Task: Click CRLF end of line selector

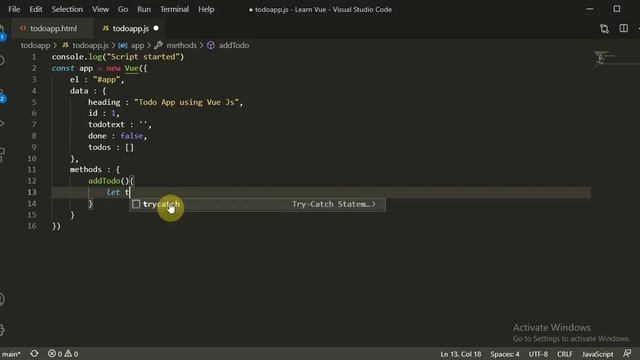Action: [x=564, y=354]
